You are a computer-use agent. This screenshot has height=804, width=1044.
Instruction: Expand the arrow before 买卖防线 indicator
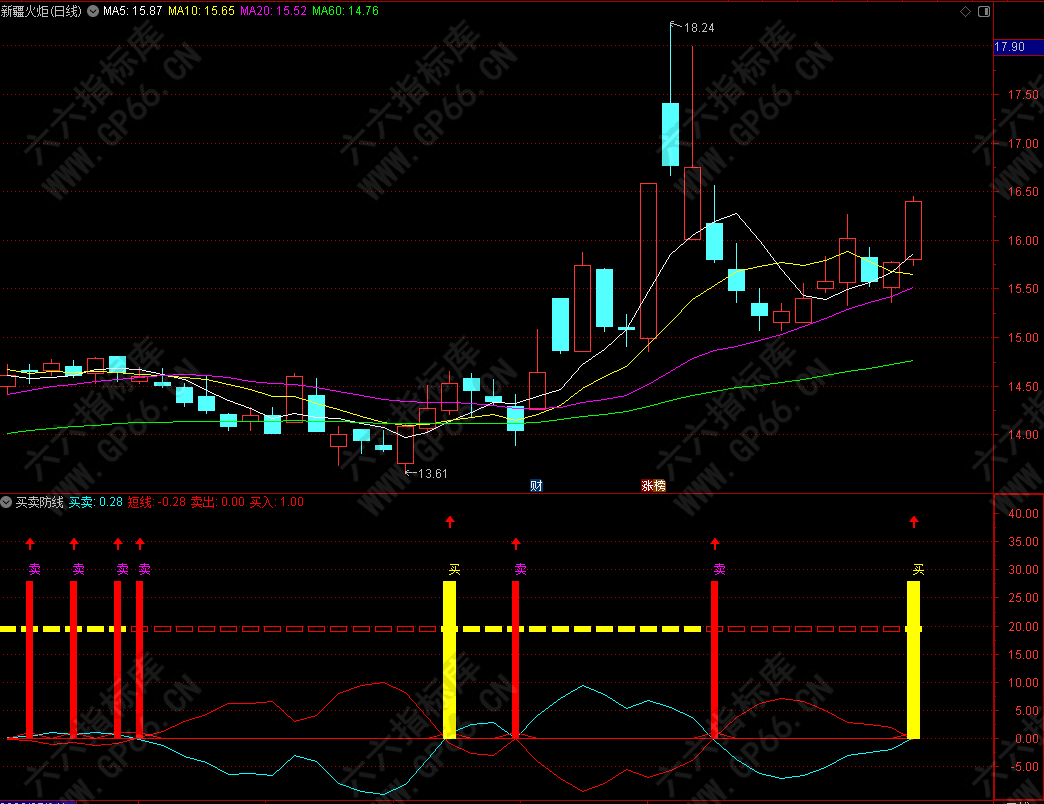pos(6,502)
